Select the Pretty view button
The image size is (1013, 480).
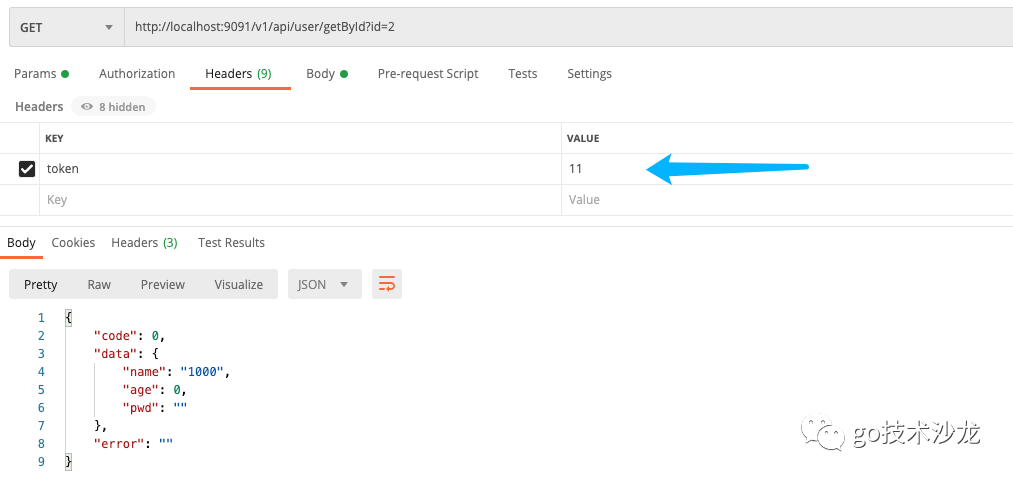[x=41, y=284]
